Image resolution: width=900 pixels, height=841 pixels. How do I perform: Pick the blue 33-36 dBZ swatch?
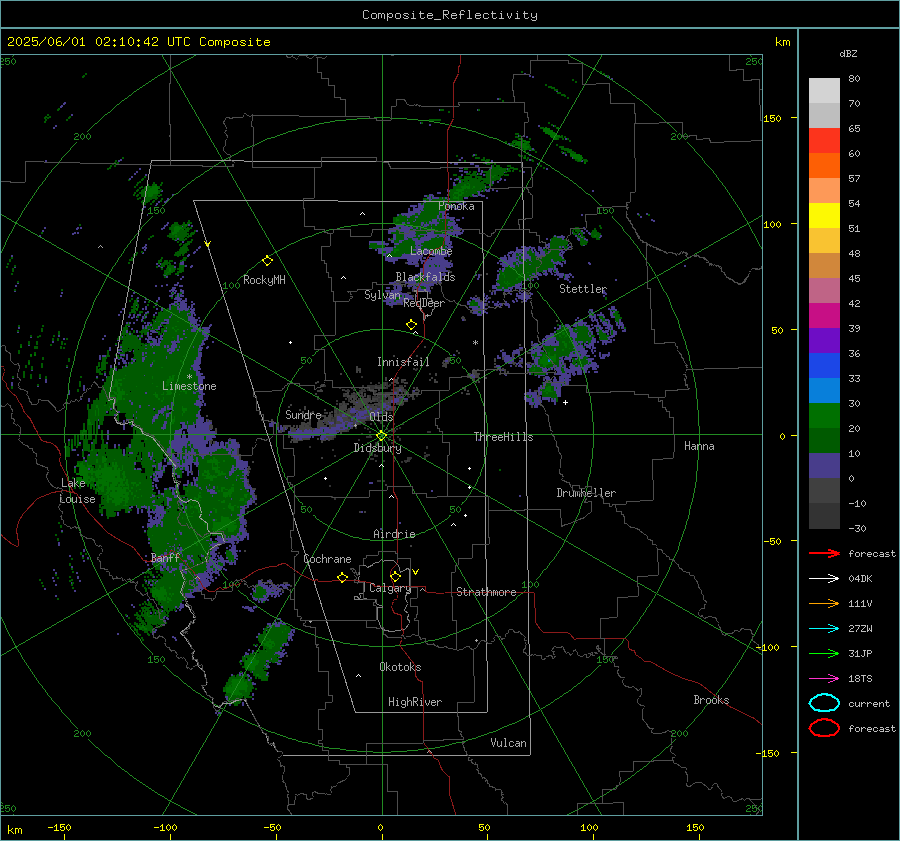tap(824, 366)
